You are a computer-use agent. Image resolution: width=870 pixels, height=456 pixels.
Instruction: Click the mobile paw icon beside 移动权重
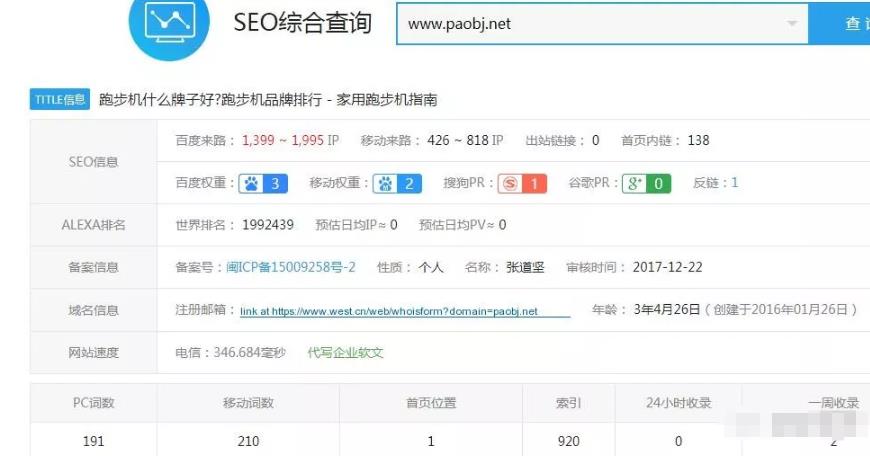coord(386,184)
